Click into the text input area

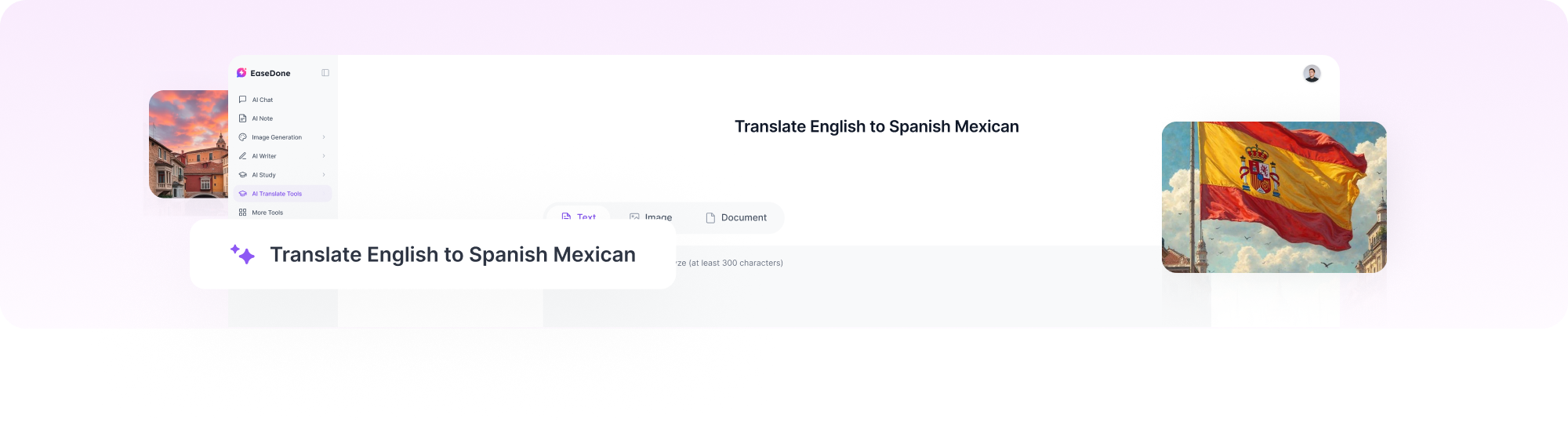[x=877, y=286]
